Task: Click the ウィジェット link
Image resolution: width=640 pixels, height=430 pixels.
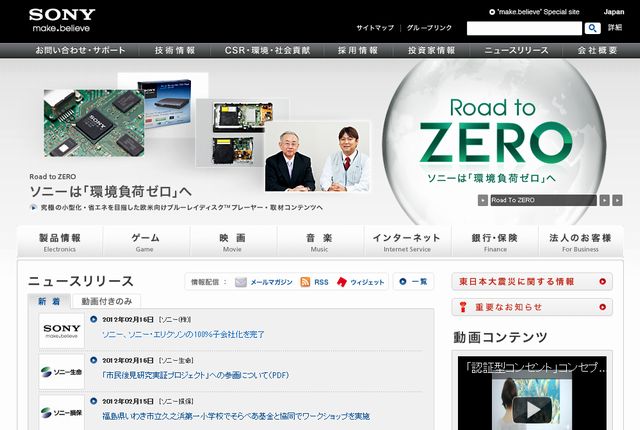Action: point(367,282)
